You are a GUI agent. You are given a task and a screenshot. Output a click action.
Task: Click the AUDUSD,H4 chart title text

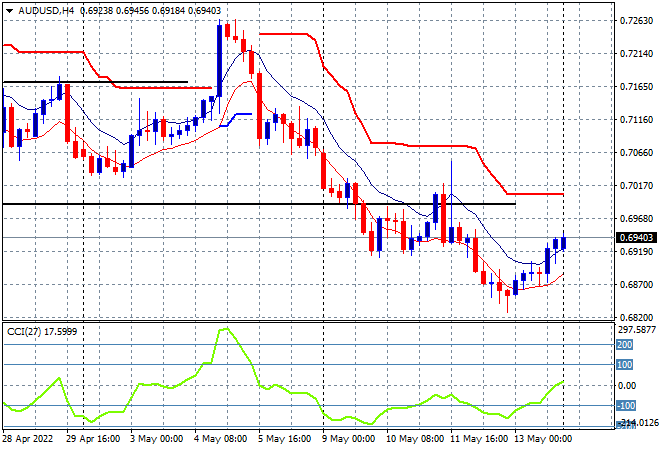pos(46,11)
